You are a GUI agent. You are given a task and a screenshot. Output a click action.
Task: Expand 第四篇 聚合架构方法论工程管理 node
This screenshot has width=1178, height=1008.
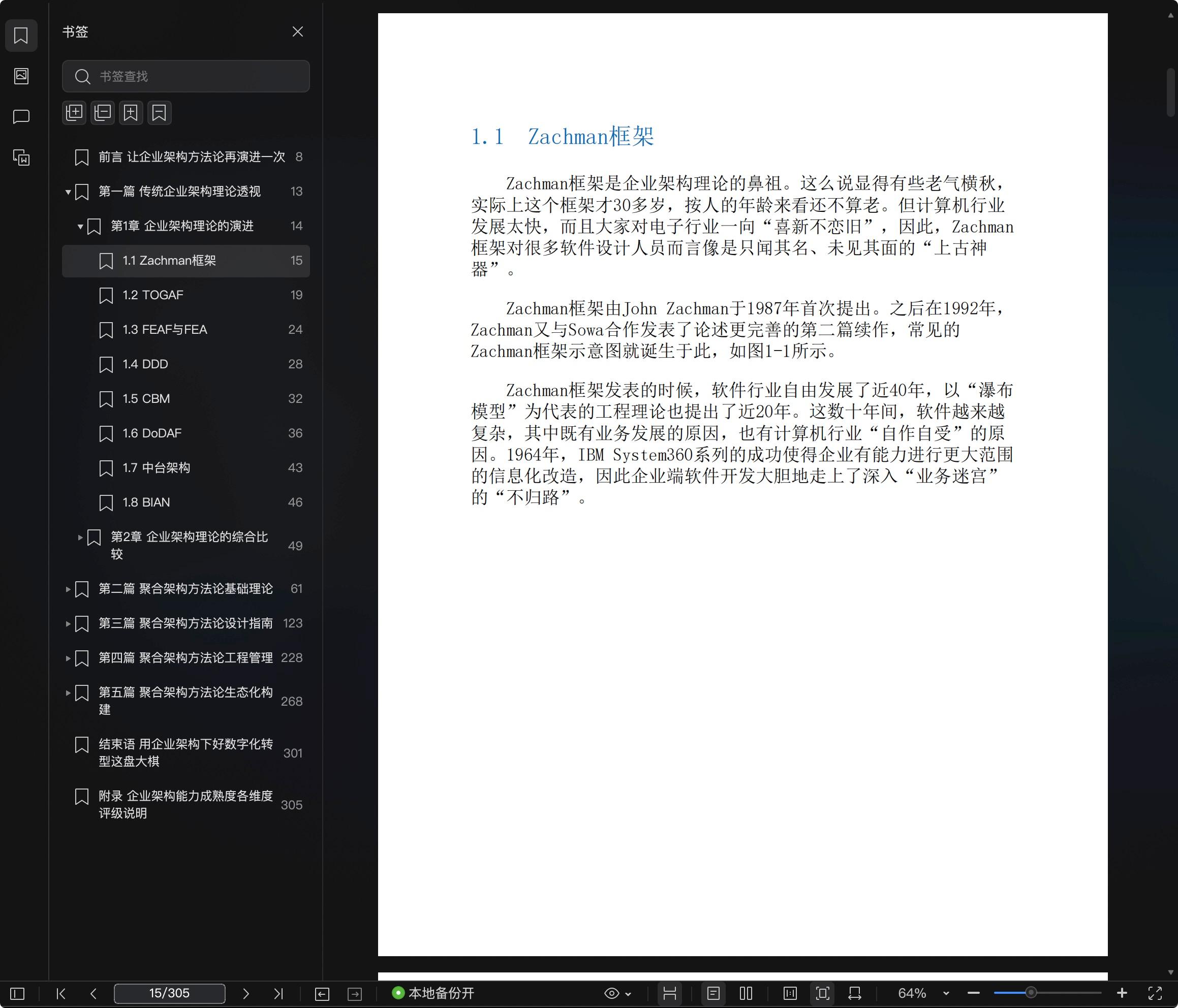coord(68,659)
